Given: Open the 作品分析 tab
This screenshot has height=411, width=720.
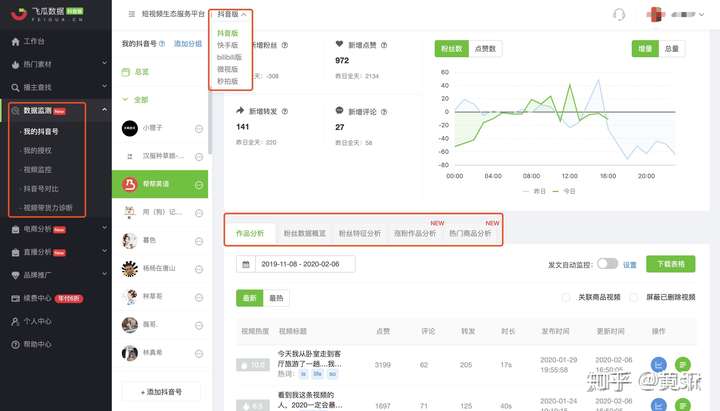Looking at the screenshot, I should 250,233.
